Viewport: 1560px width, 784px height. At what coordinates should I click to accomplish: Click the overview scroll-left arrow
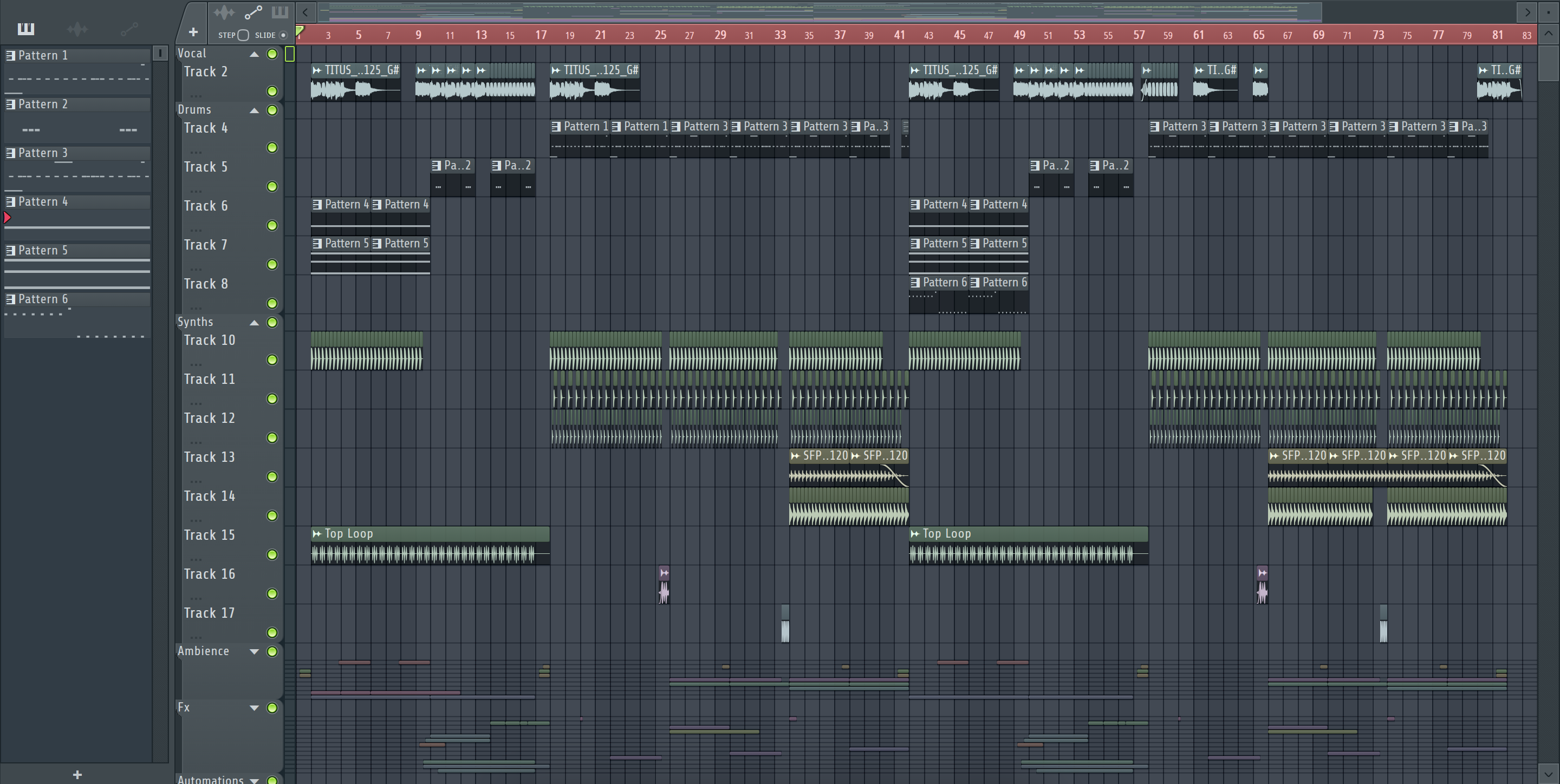(x=305, y=11)
